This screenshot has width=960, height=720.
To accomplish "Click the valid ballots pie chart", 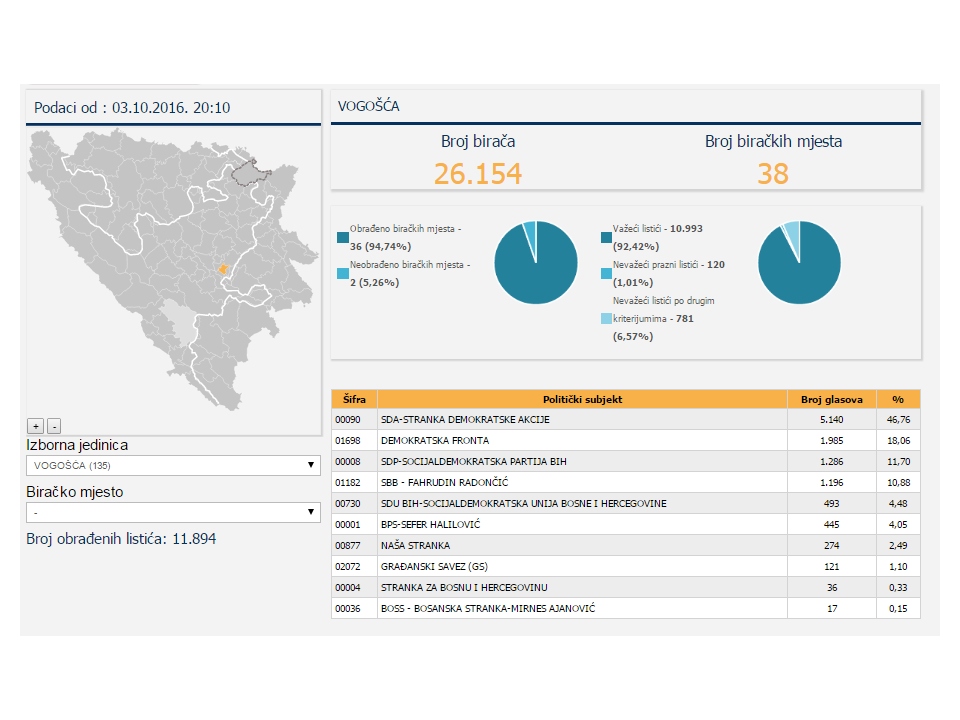I will coord(799,262).
